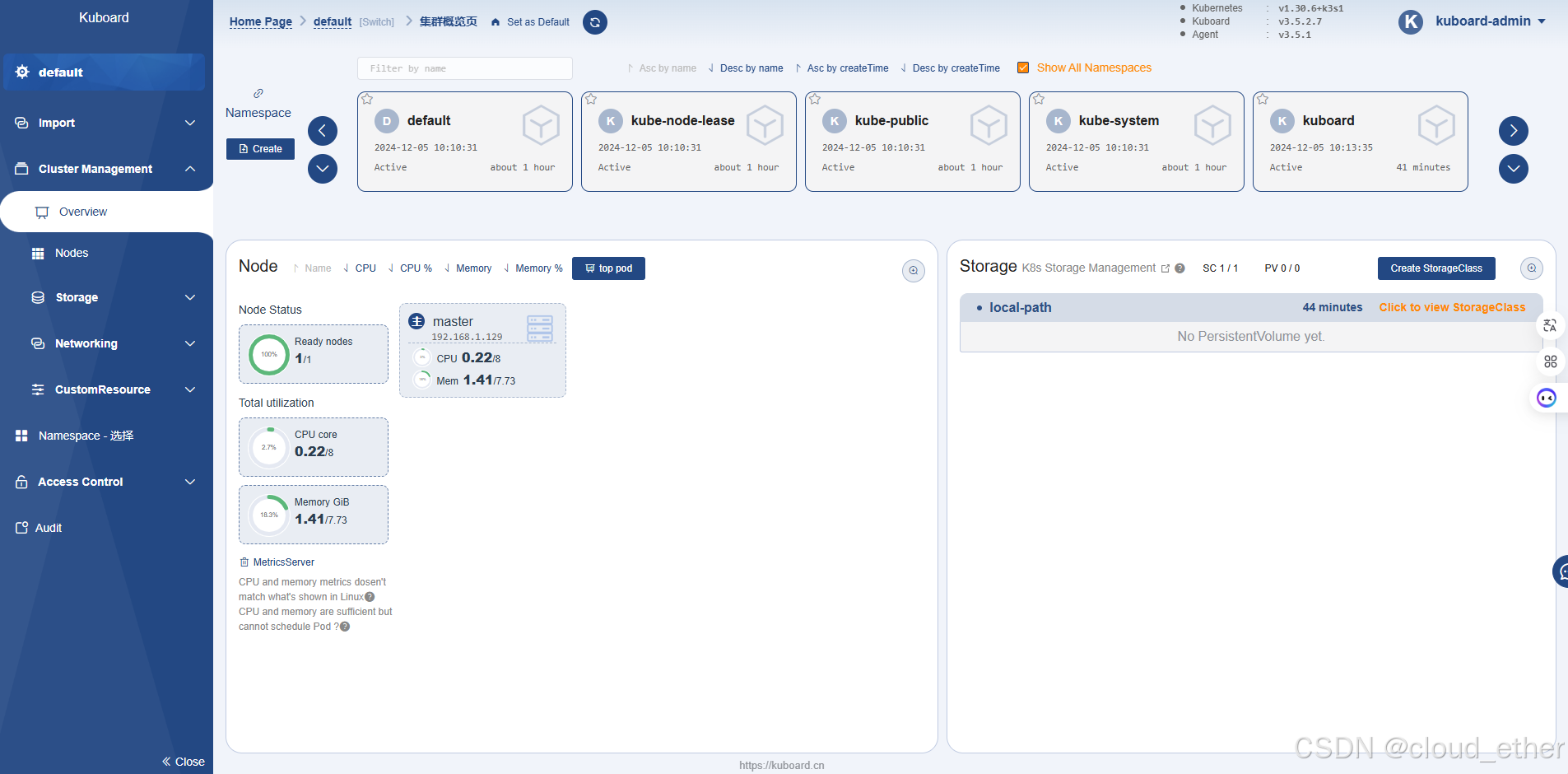Open the kube-system namespace cube icon
The width and height of the screenshot is (1568, 774).
pos(1212,125)
